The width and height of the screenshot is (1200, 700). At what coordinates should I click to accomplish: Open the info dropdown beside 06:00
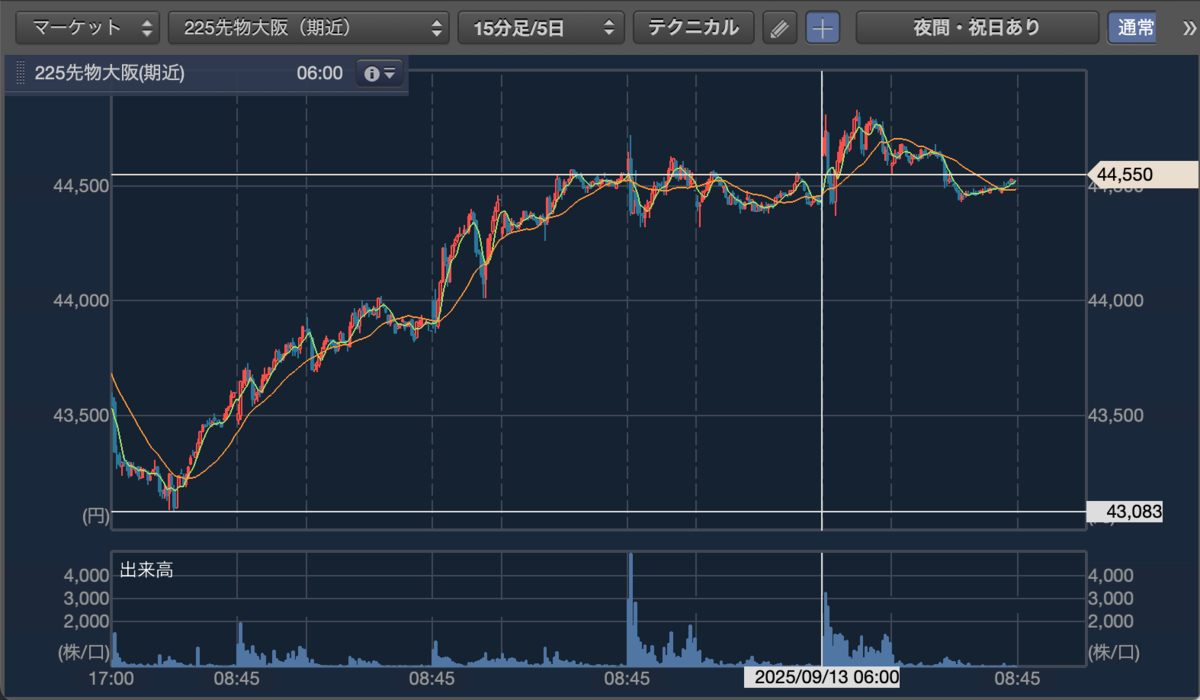point(380,73)
